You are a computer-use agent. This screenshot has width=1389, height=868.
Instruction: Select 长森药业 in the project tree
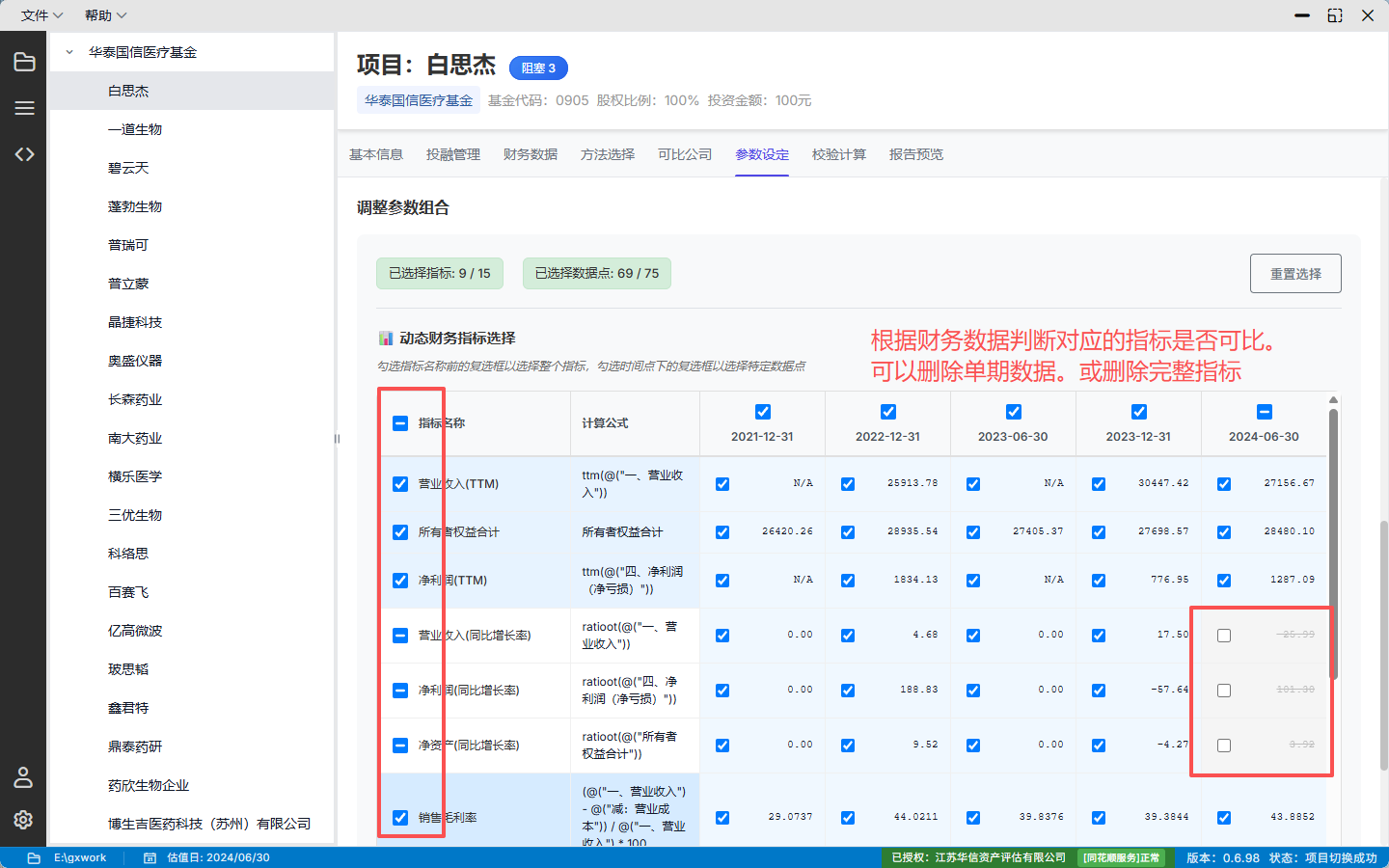click(x=192, y=399)
